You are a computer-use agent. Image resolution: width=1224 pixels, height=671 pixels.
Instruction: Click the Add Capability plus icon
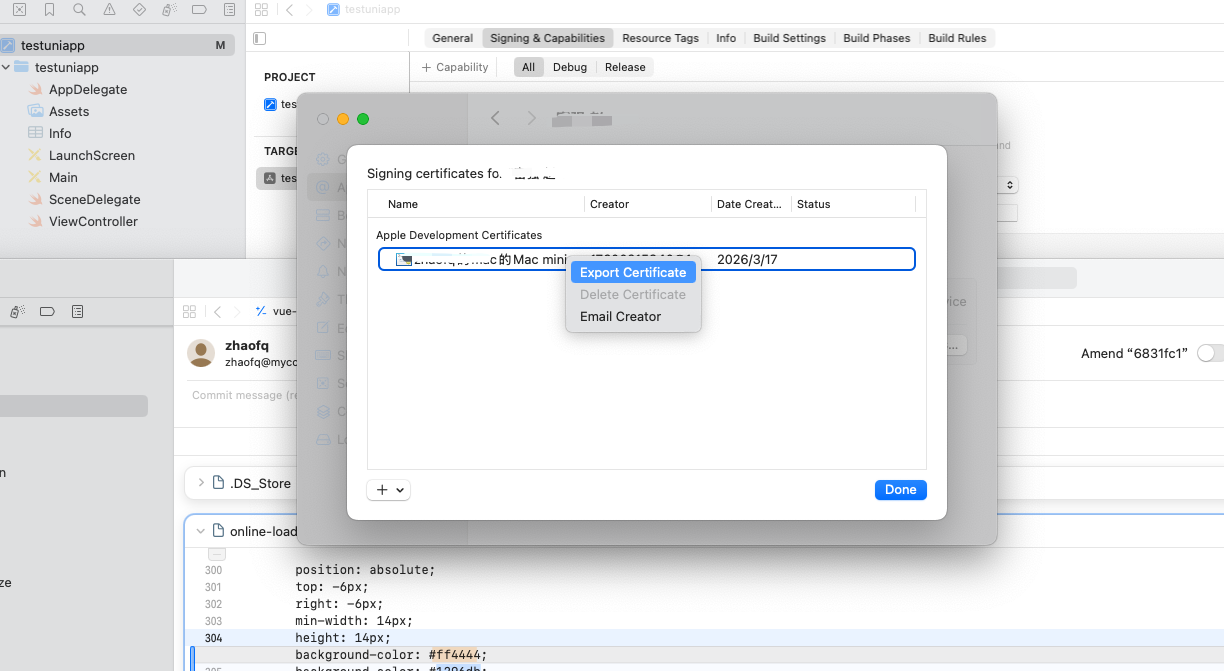coord(426,67)
